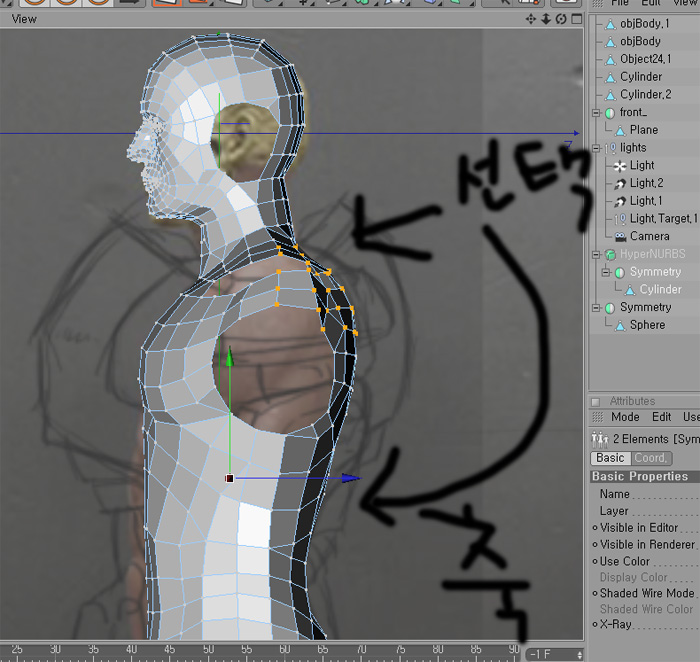Open the Attributes Mode menu

625,417
